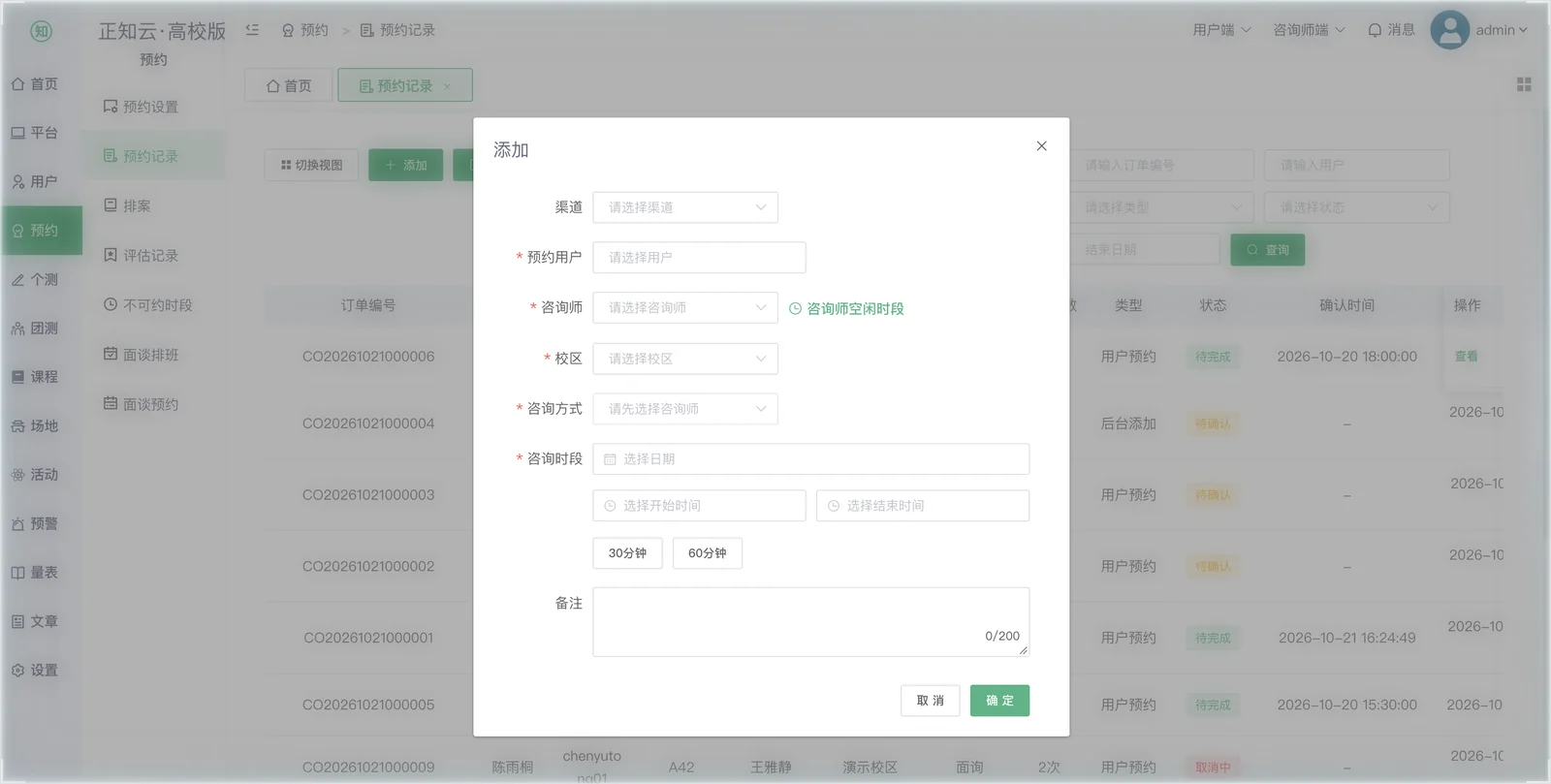Open 面谈预约 submenu item
The width and height of the screenshot is (1551, 784).
click(x=153, y=404)
